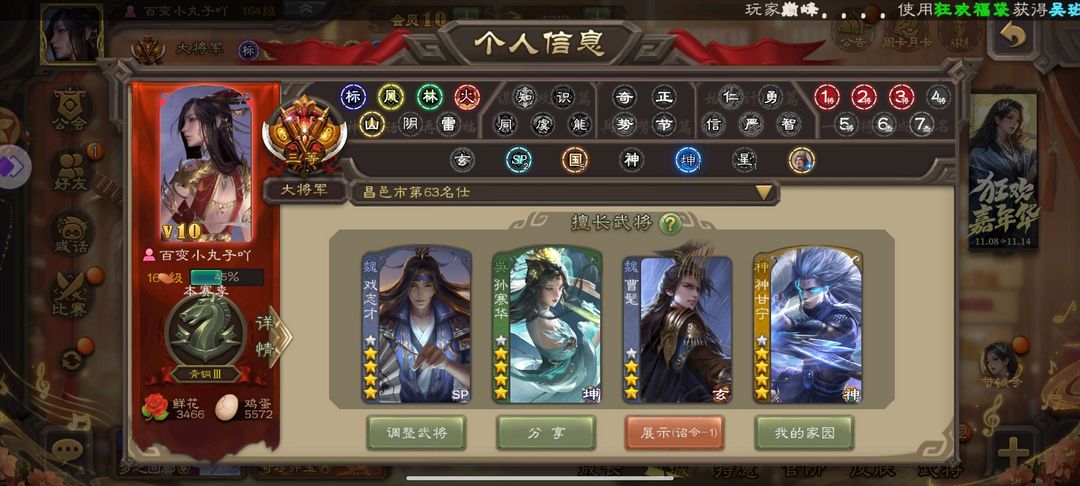Open the 公会 guild sidebar icon

[x=72, y=109]
